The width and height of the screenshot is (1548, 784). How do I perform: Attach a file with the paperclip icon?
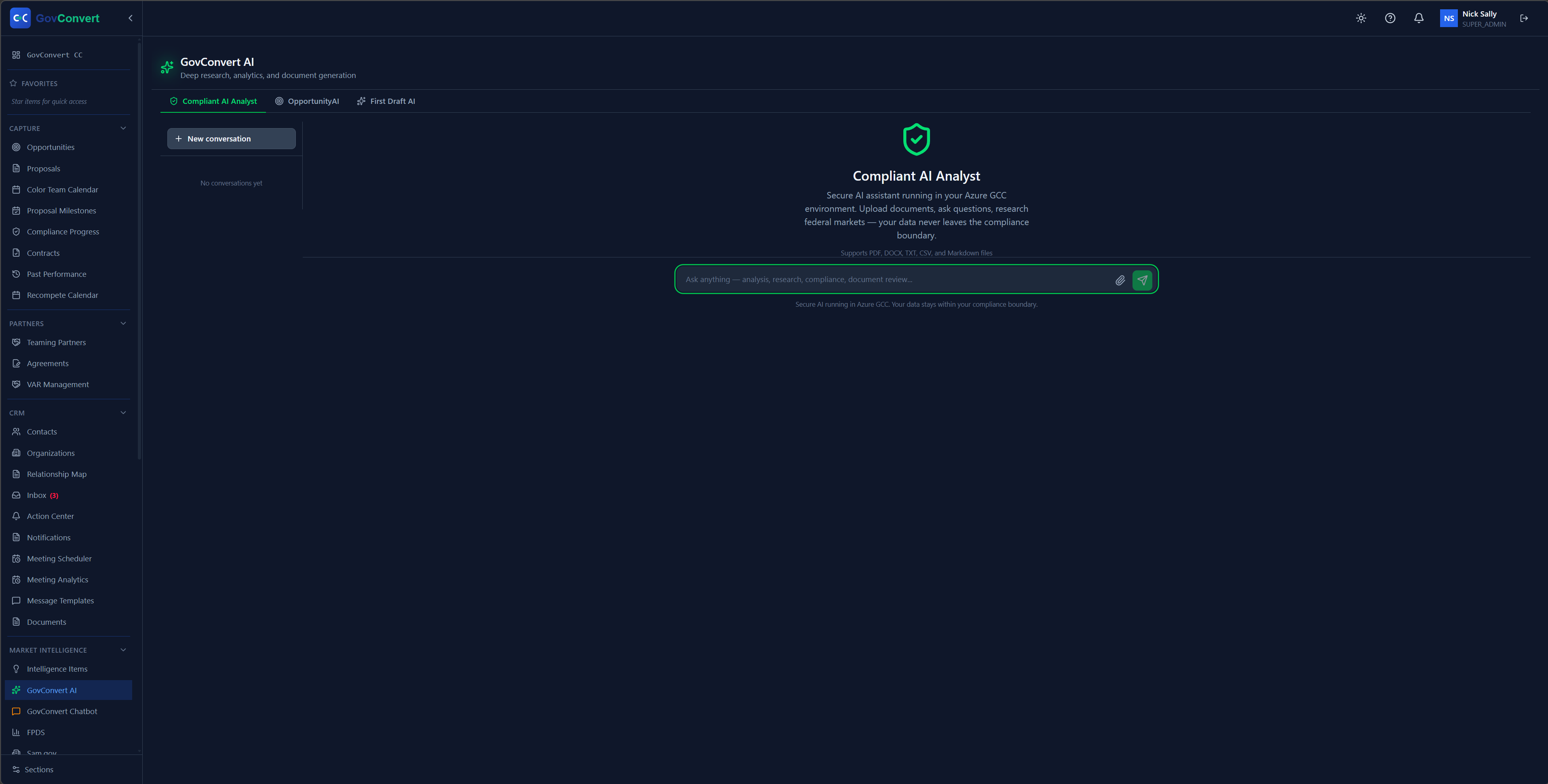pos(1120,280)
